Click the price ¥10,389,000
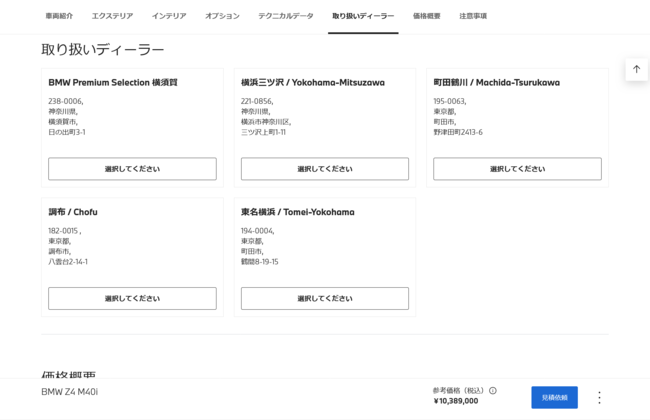This screenshot has width=650, height=420. [x=456, y=401]
